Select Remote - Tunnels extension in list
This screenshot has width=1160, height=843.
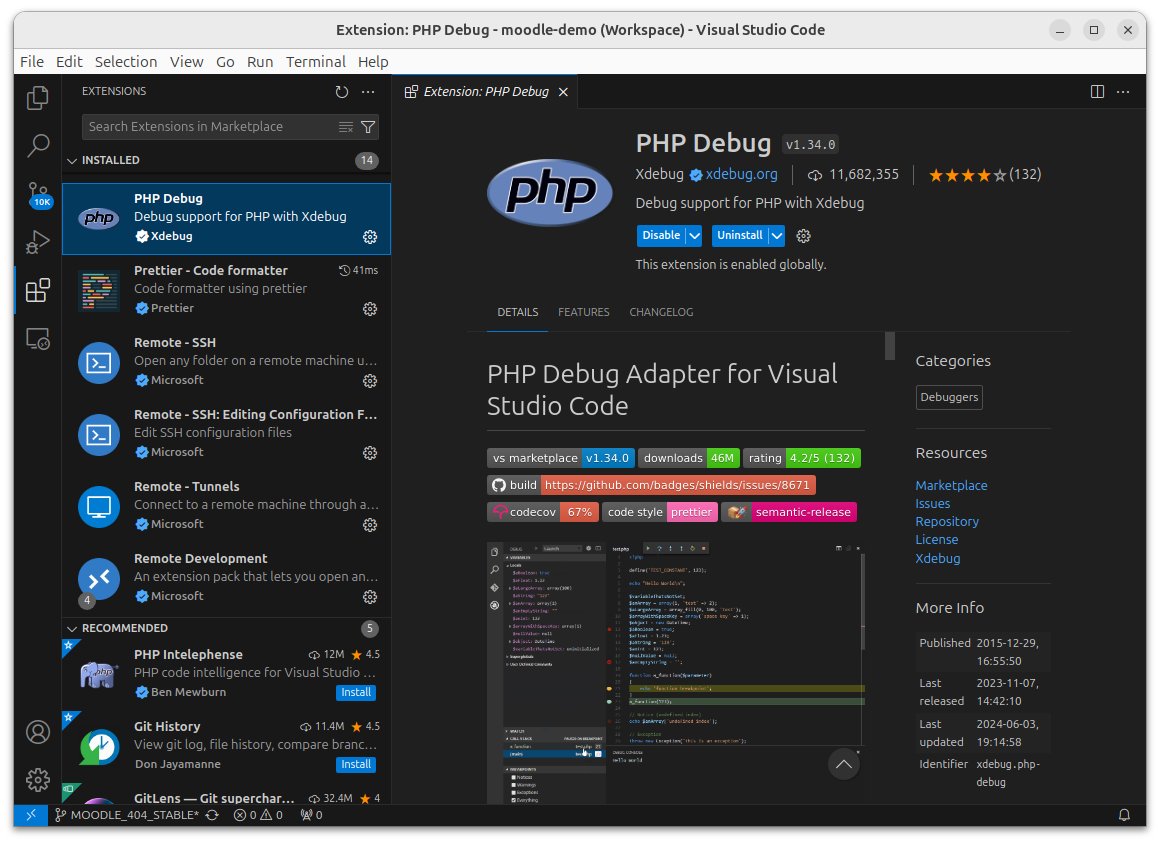tap(226, 507)
